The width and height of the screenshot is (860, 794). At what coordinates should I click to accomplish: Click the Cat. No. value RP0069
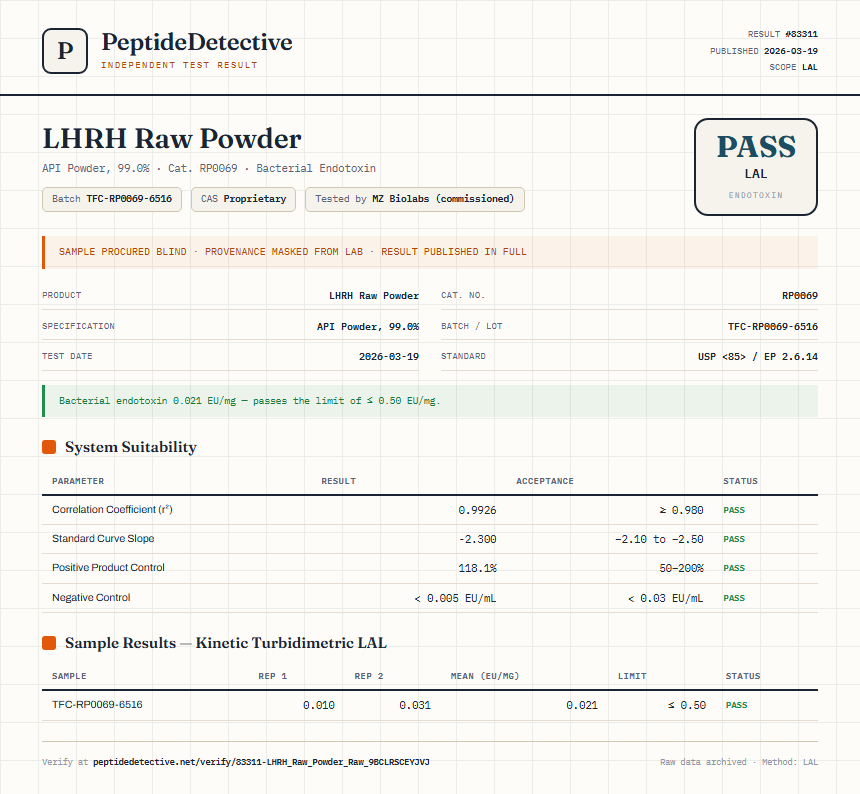[x=800, y=296]
